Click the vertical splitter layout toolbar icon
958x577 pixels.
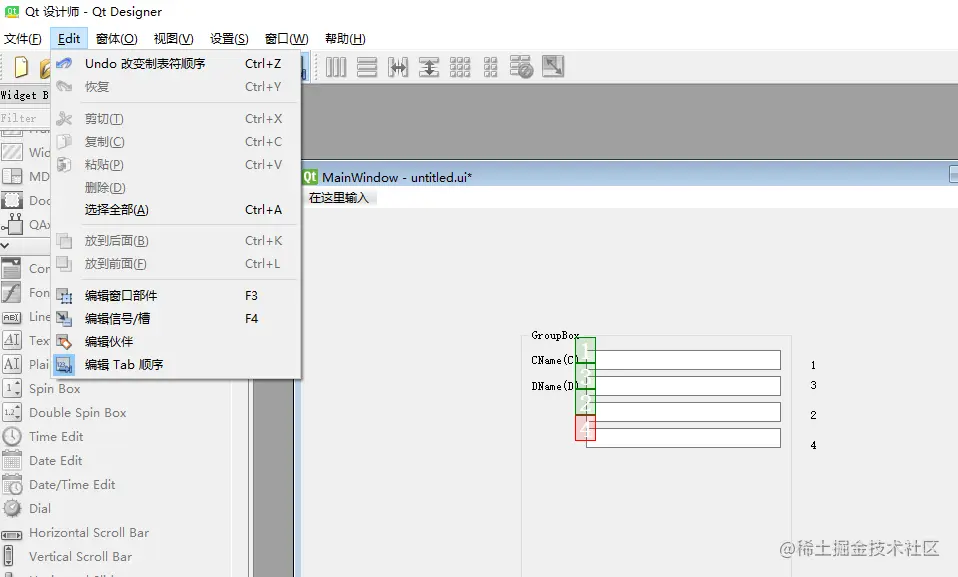[430, 69]
